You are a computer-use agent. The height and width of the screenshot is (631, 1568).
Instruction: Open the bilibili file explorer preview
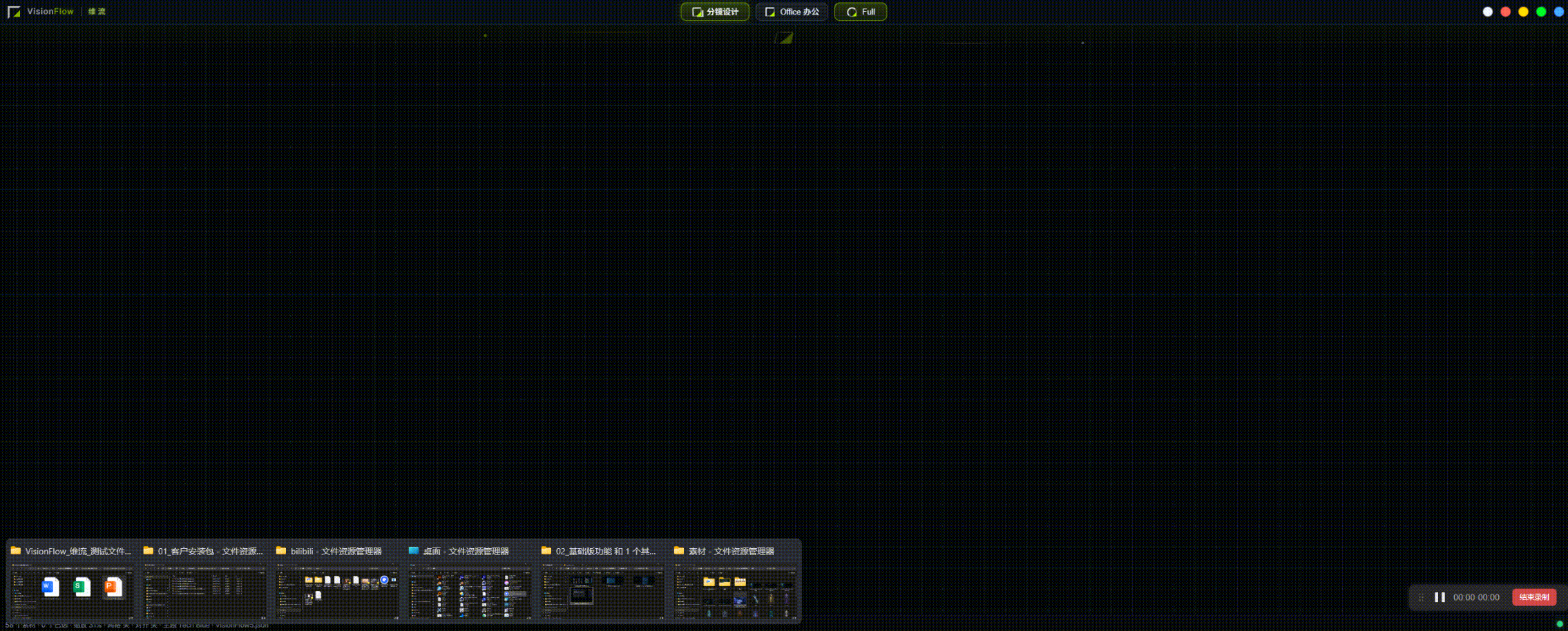(x=337, y=591)
